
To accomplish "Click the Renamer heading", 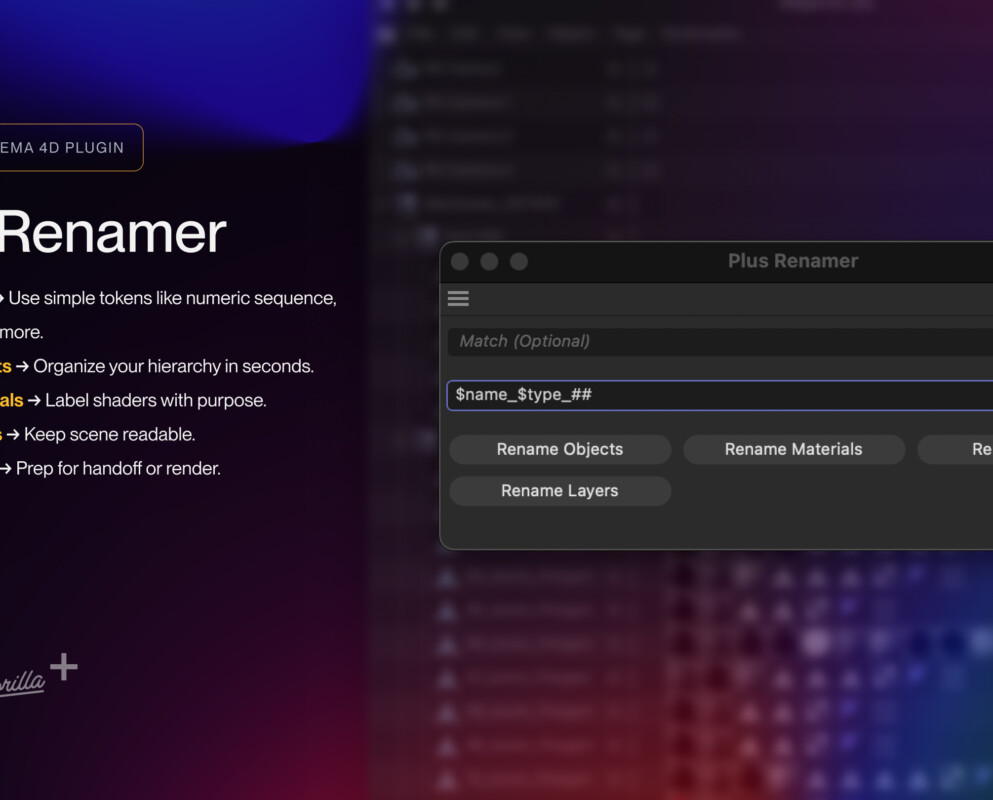I will pyautogui.click(x=113, y=232).
